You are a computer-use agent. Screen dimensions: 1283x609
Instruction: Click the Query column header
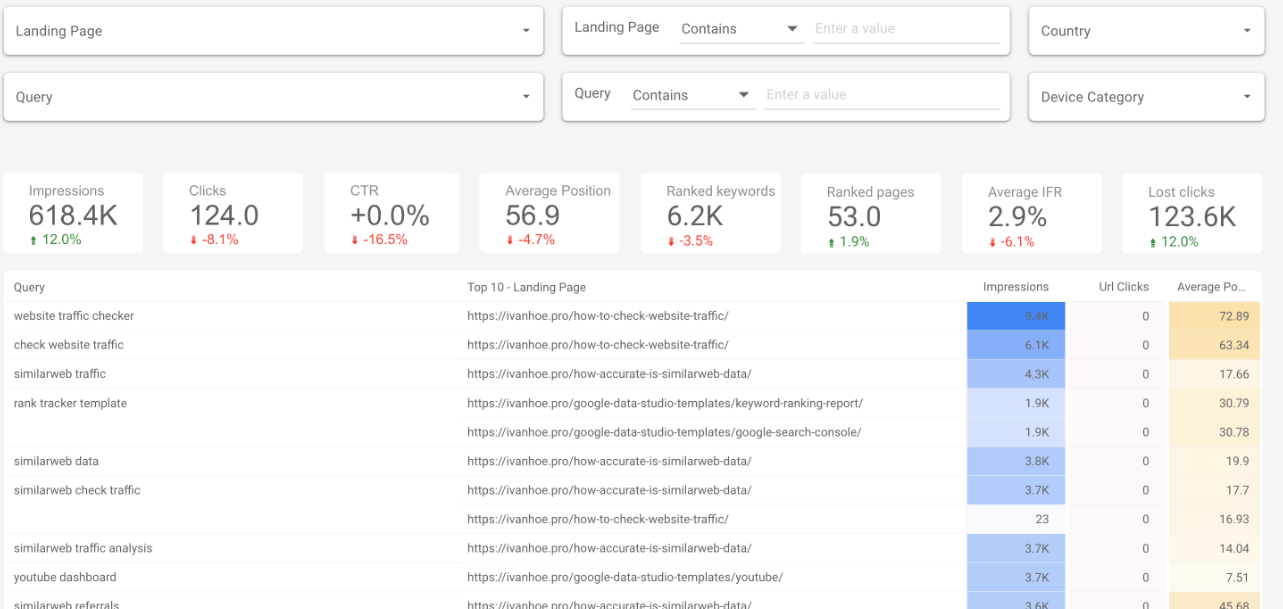coord(30,287)
